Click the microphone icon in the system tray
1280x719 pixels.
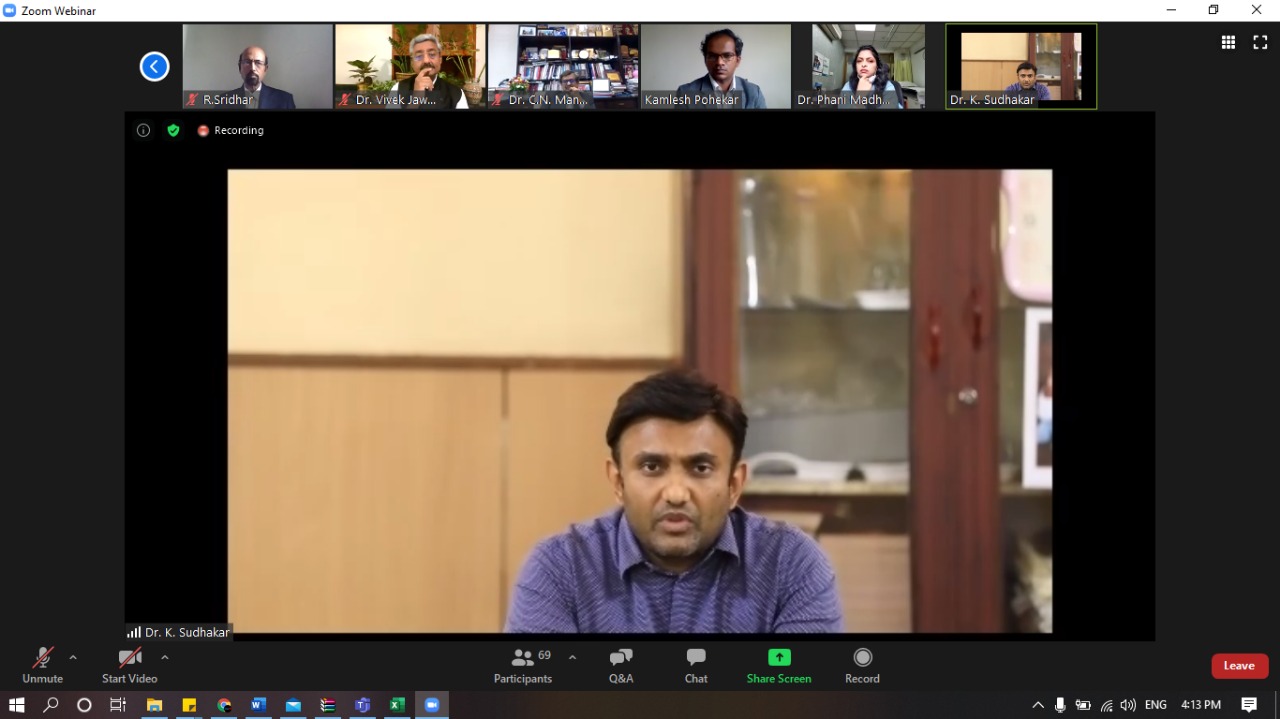[1060, 705]
